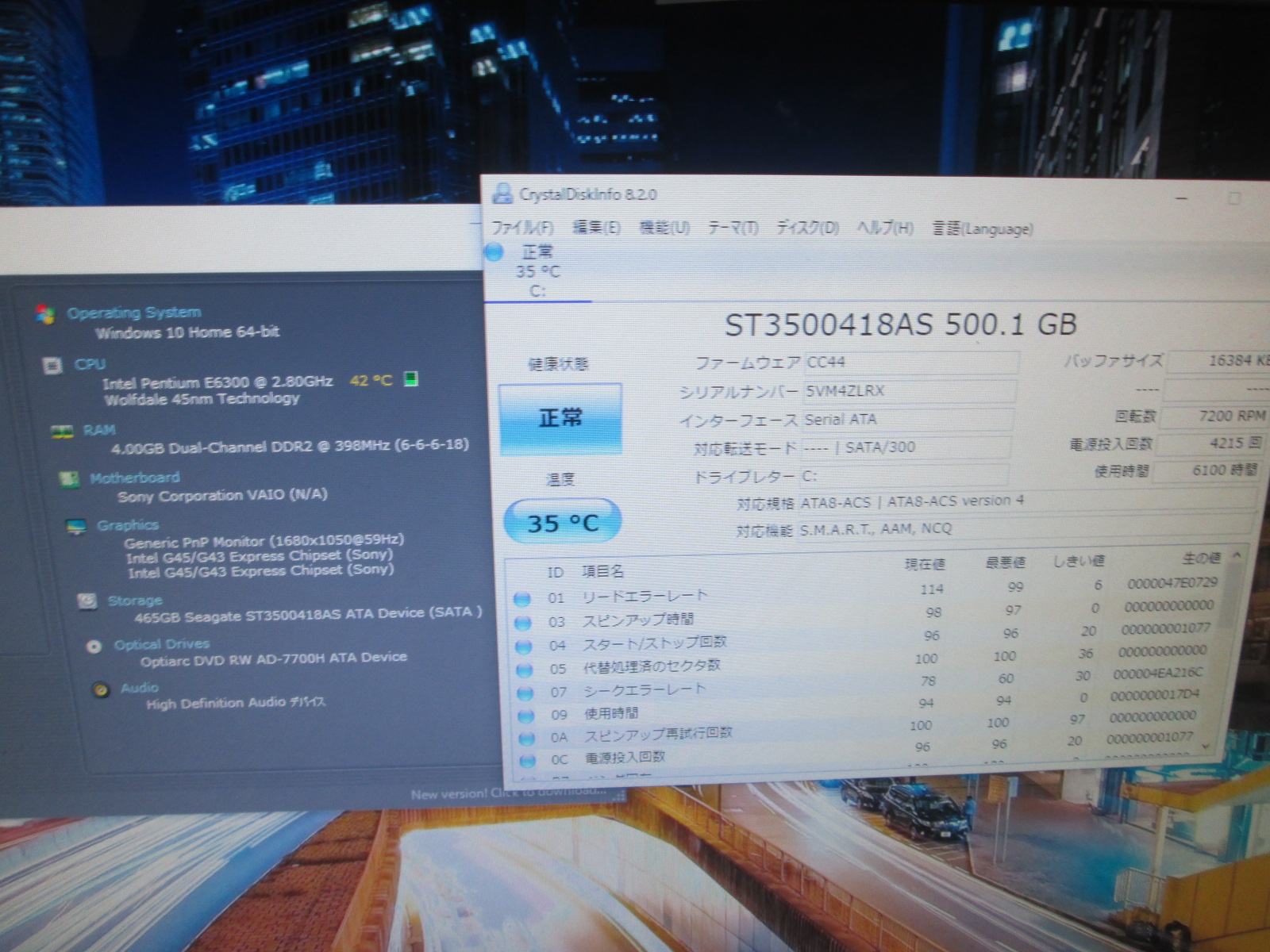This screenshot has width=1270, height=952.
Task: Open the ディスク(D) menu
Action: point(806,228)
